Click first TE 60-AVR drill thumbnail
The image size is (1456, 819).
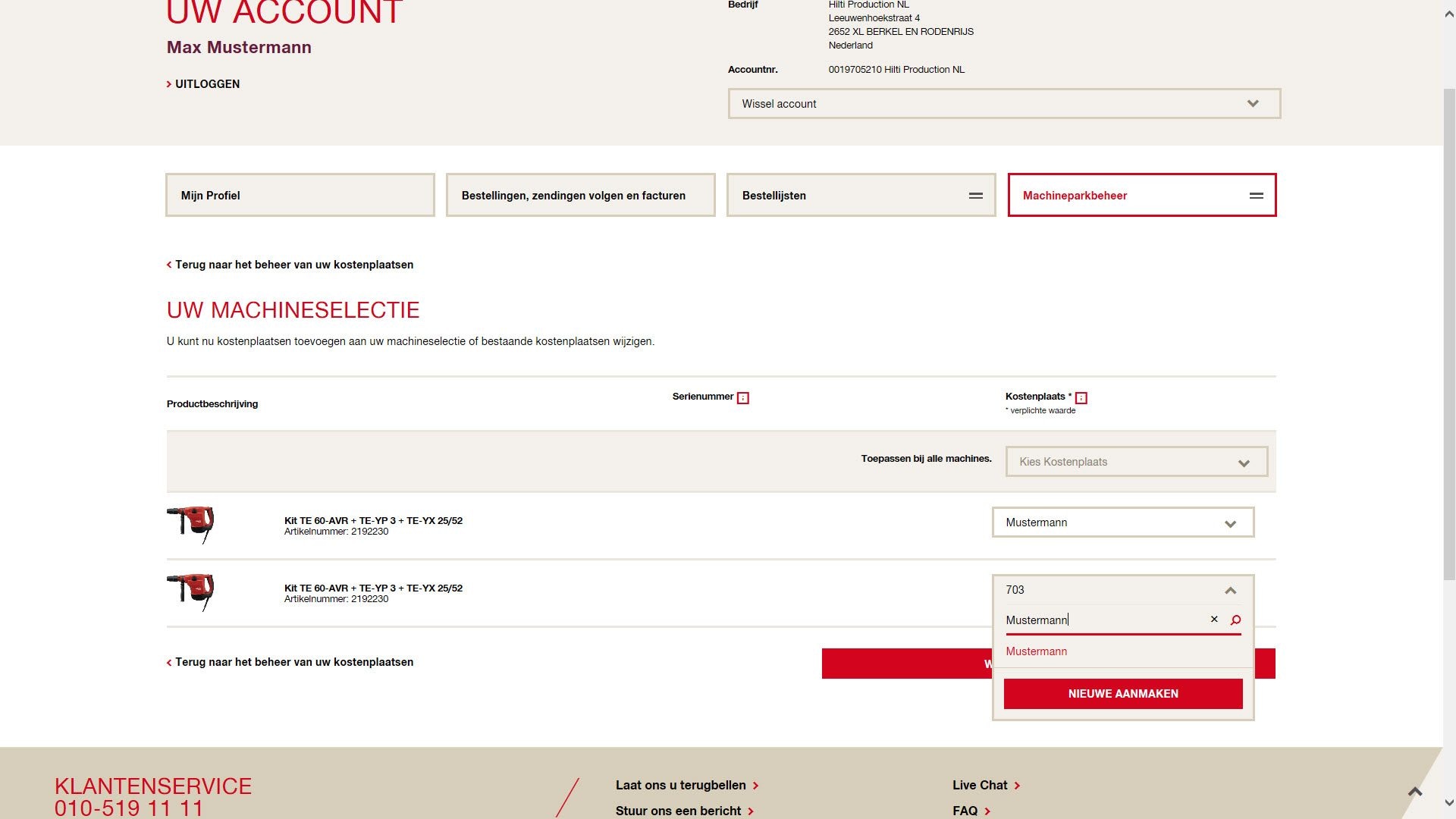point(191,525)
